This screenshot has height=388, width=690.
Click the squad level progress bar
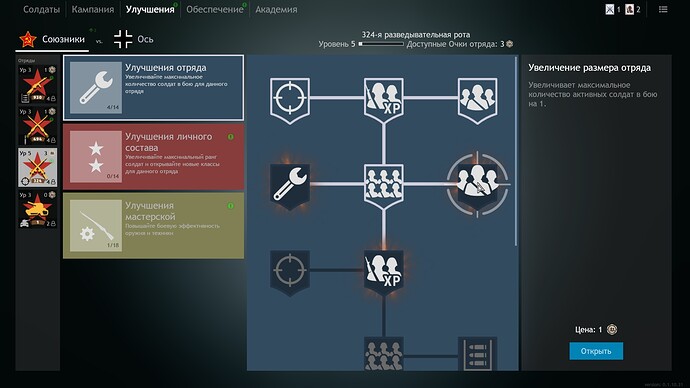(x=381, y=44)
